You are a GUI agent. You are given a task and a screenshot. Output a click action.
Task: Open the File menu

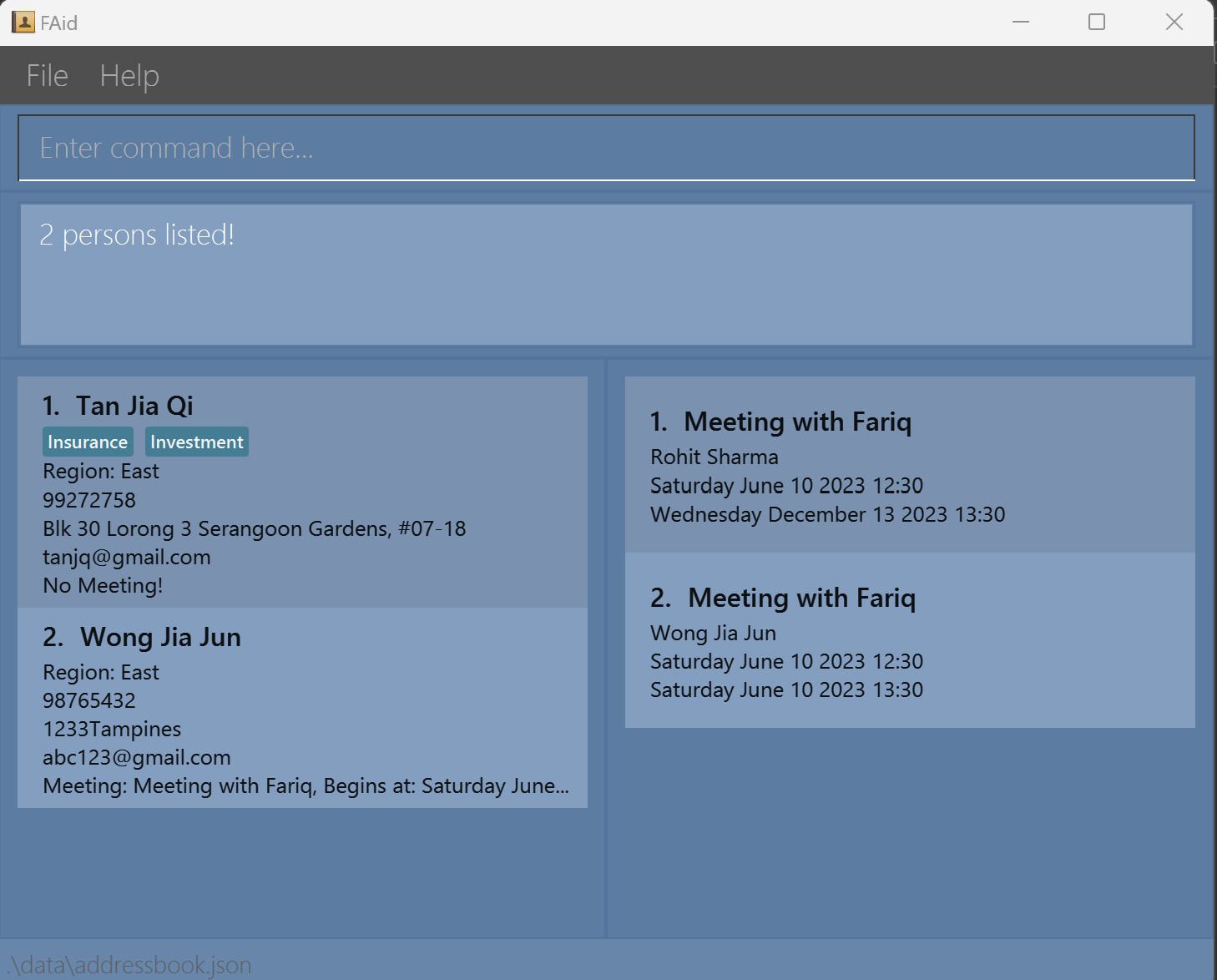pyautogui.click(x=47, y=76)
